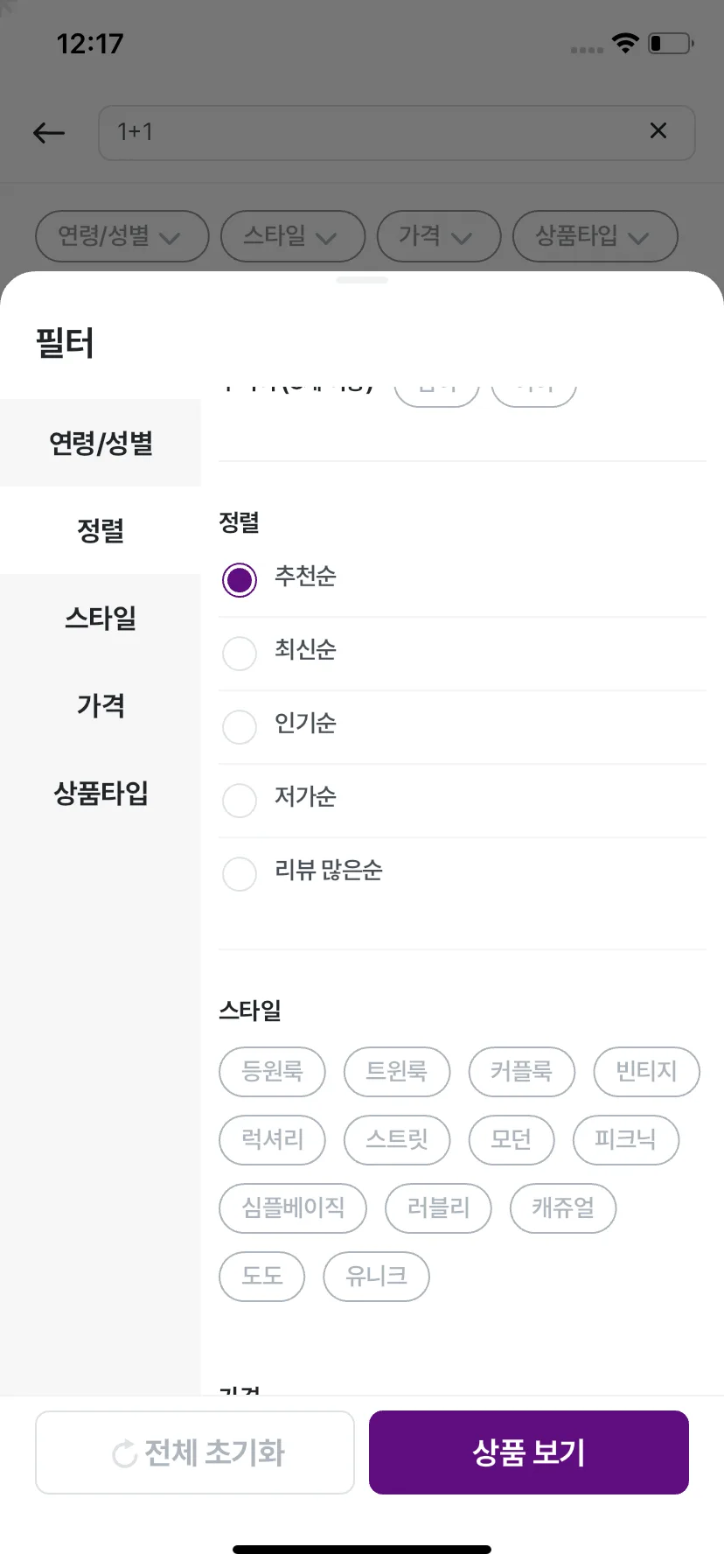
Task: Select the 커플룩 style chip
Action: point(521,1072)
